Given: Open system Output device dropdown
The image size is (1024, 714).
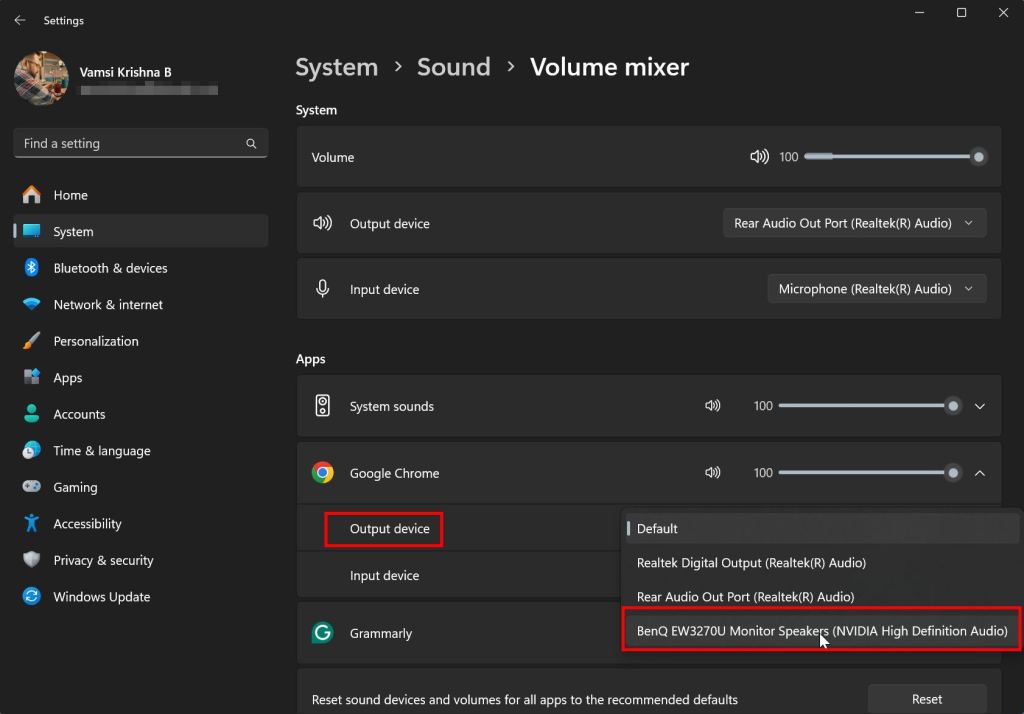Looking at the screenshot, I should (x=854, y=223).
